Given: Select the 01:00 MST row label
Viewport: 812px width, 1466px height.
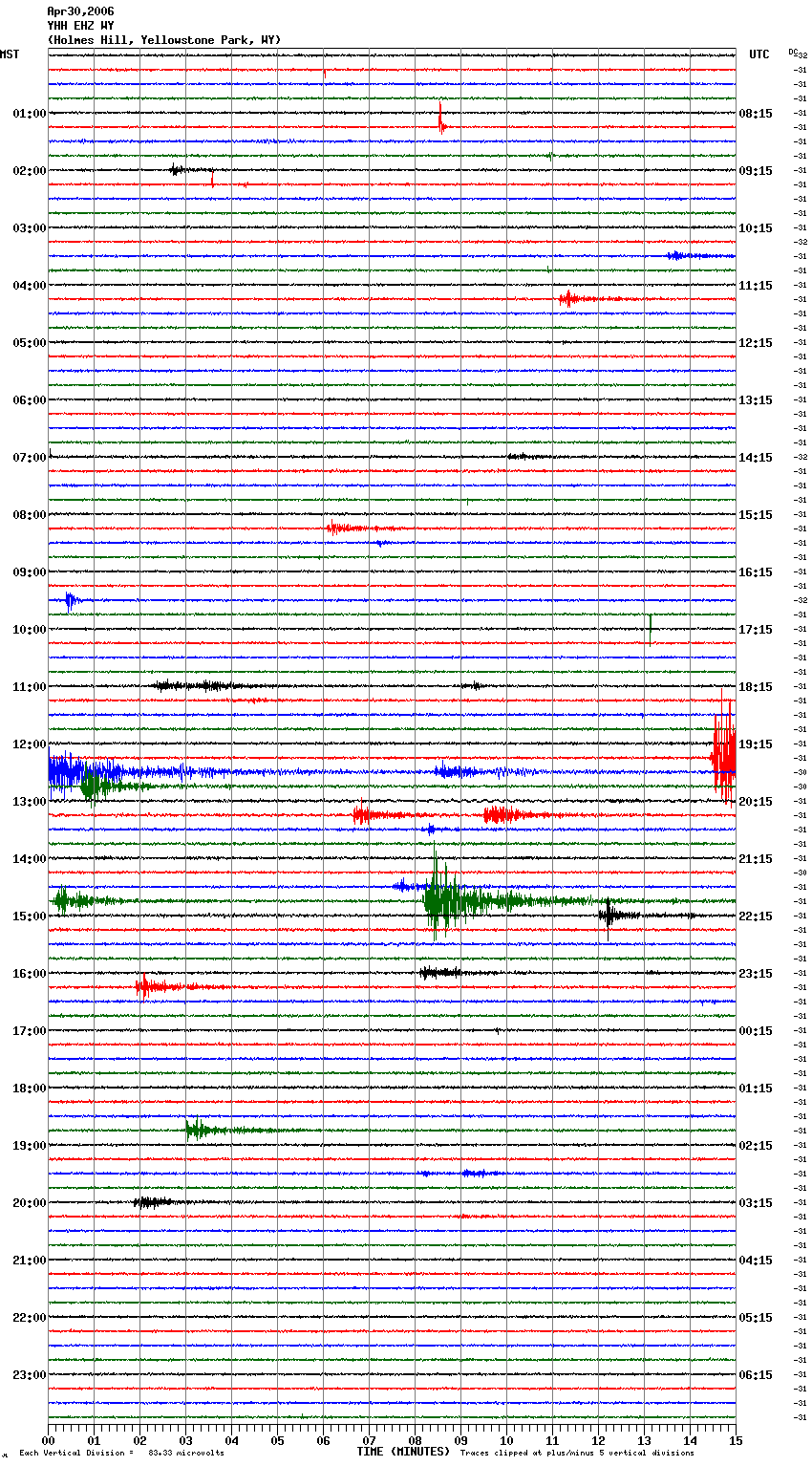Looking at the screenshot, I should [x=30, y=114].
